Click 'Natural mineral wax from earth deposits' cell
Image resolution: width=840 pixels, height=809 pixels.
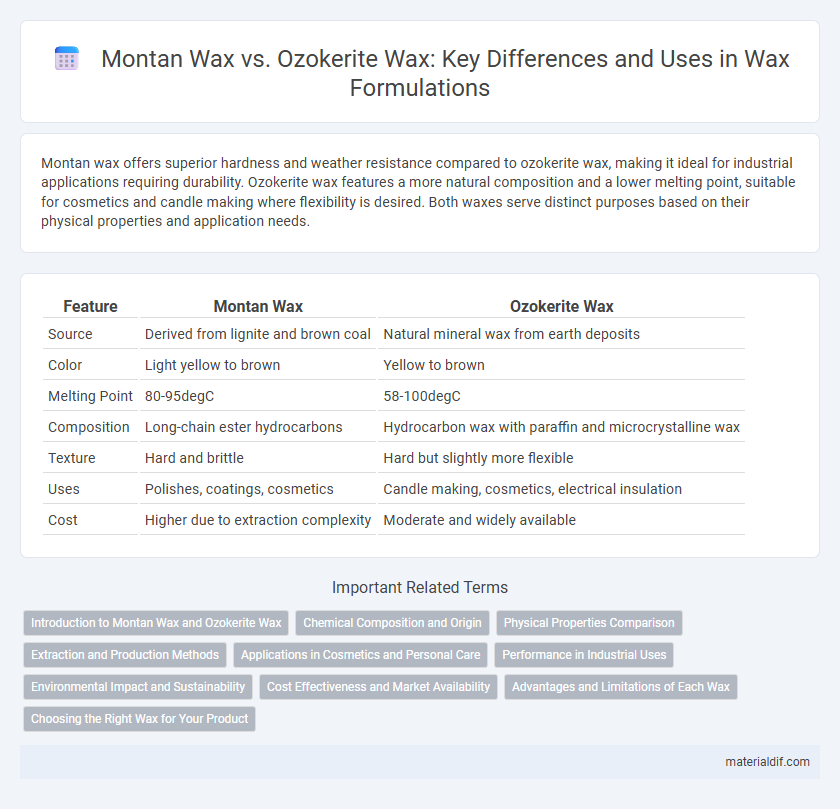tap(561, 334)
